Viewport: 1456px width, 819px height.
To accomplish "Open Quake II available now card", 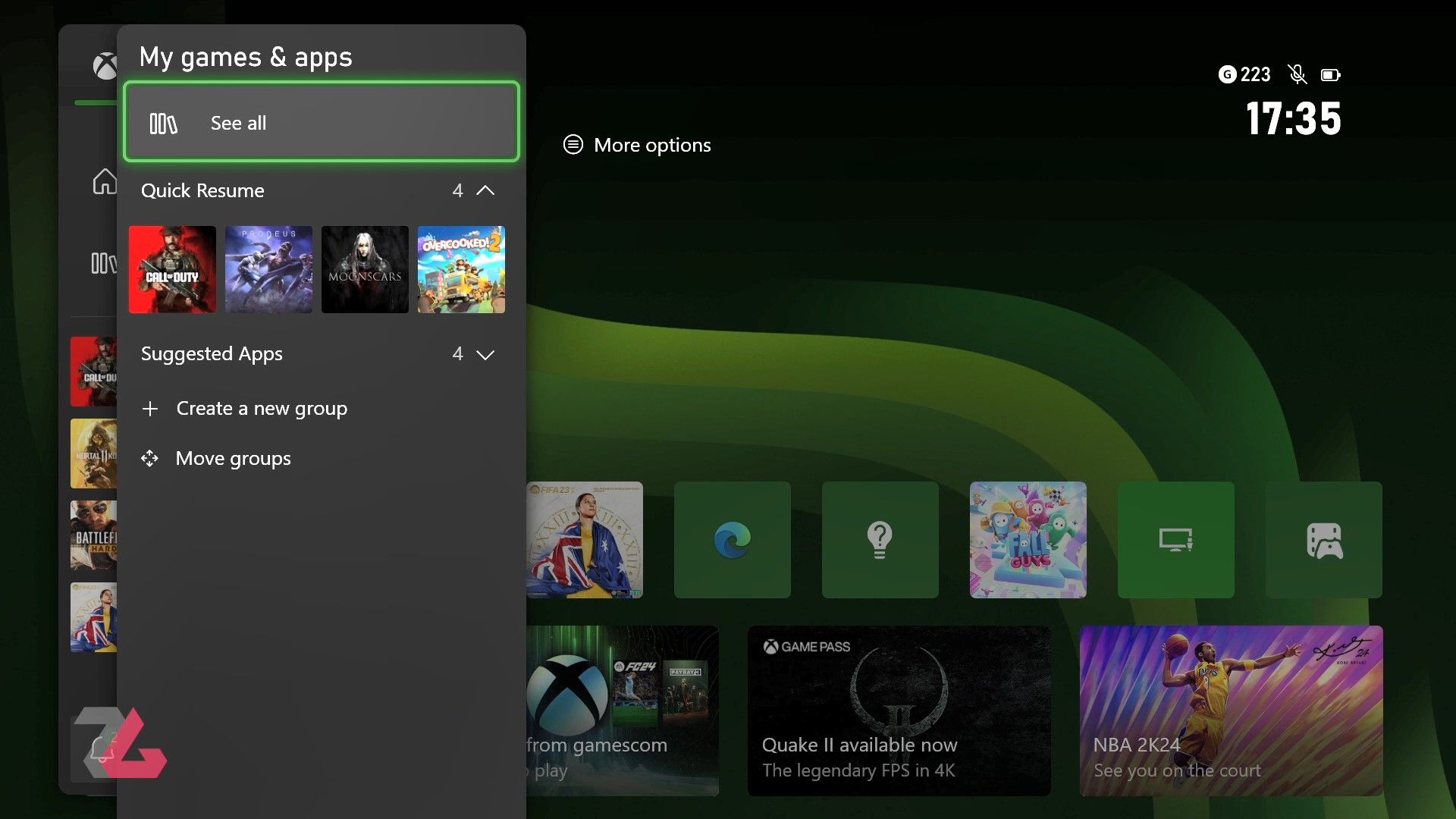I will coord(899,711).
